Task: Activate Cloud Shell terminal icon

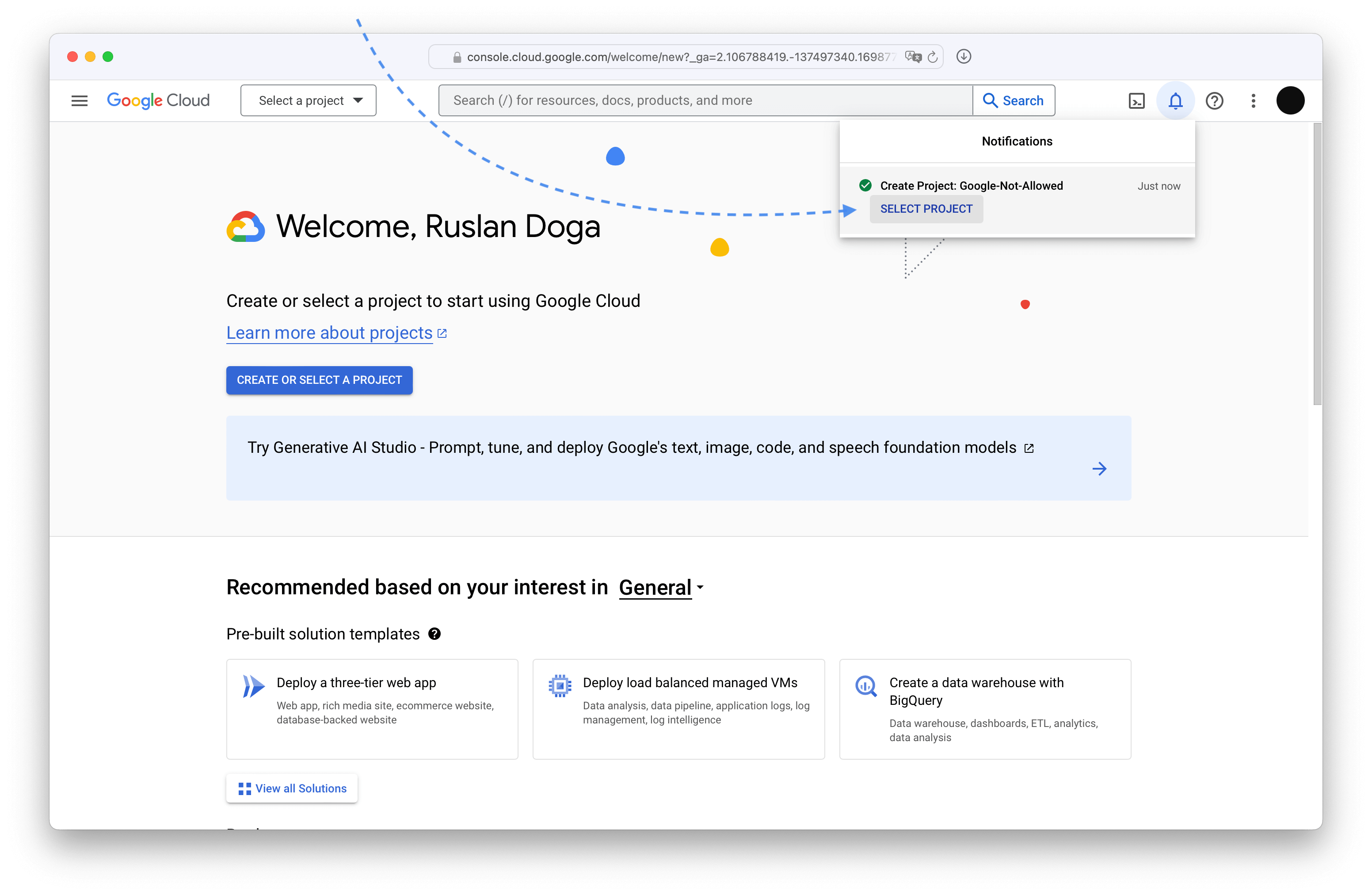Action: pyautogui.click(x=1136, y=101)
